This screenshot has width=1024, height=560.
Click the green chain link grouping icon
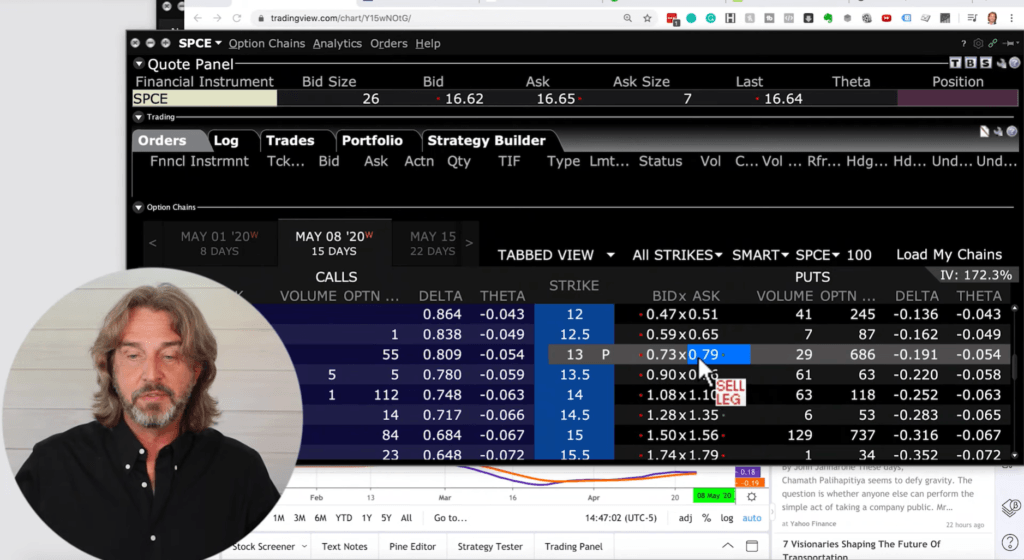point(993,44)
